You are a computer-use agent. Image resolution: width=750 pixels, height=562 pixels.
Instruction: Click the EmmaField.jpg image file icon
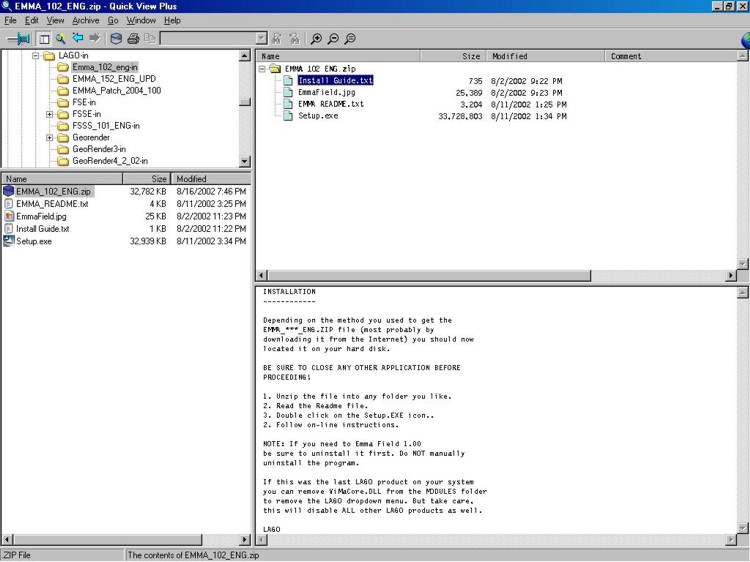(x=9, y=216)
